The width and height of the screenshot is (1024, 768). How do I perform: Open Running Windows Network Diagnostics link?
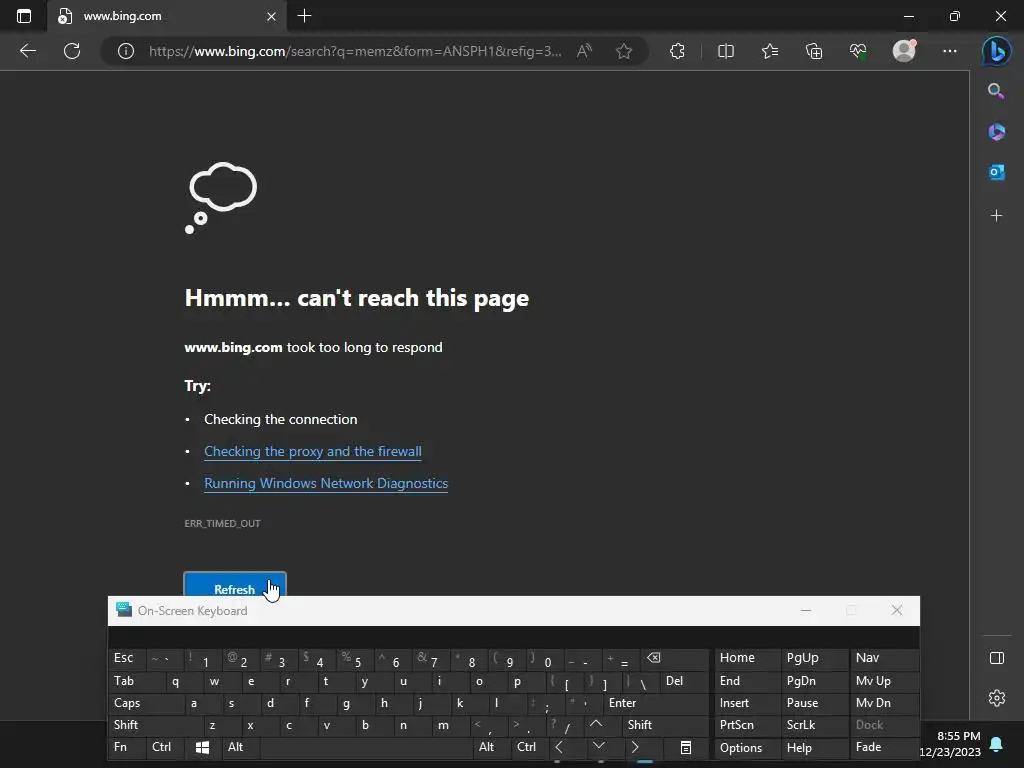tap(326, 483)
